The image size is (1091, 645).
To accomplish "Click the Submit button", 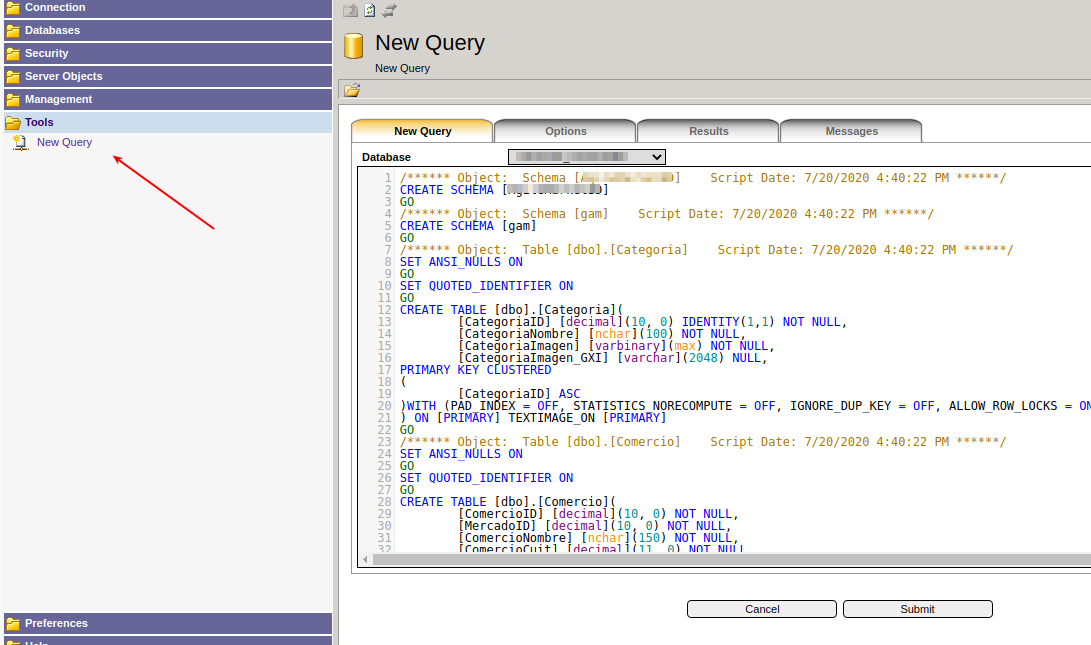I will (917, 609).
